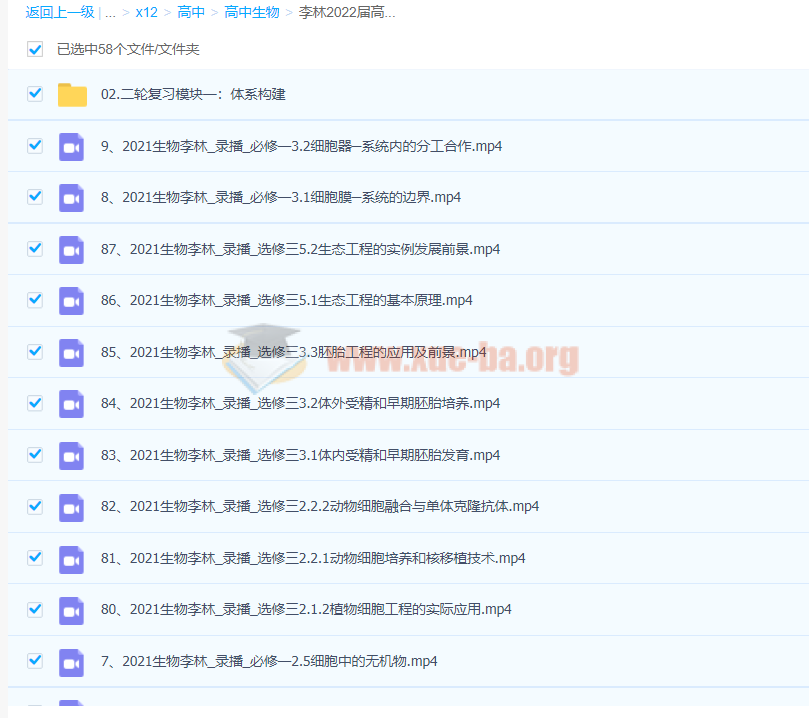Navigate to the 高中 breadcrumb
The image size is (809, 718).
coord(190,12)
